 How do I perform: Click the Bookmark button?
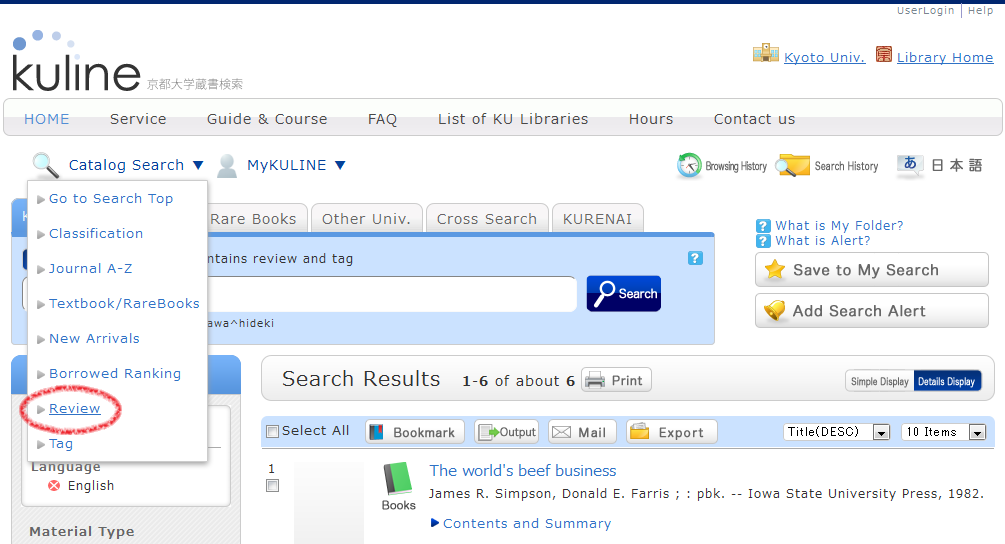415,432
